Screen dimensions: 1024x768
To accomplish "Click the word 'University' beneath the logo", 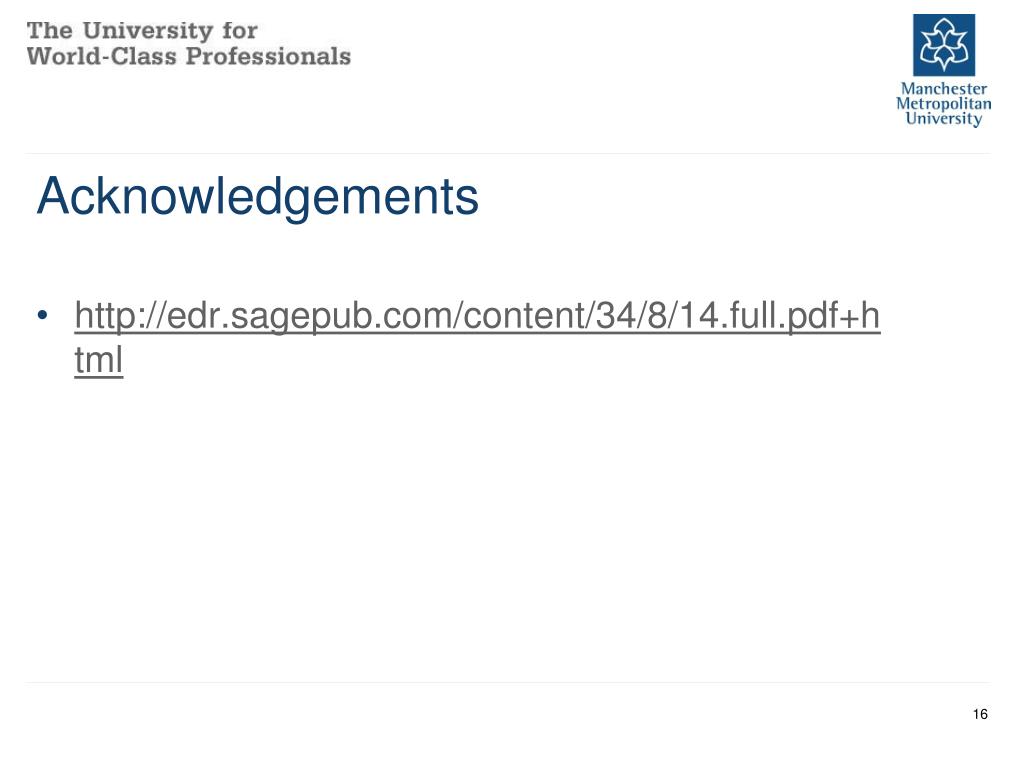I will click(x=944, y=118).
